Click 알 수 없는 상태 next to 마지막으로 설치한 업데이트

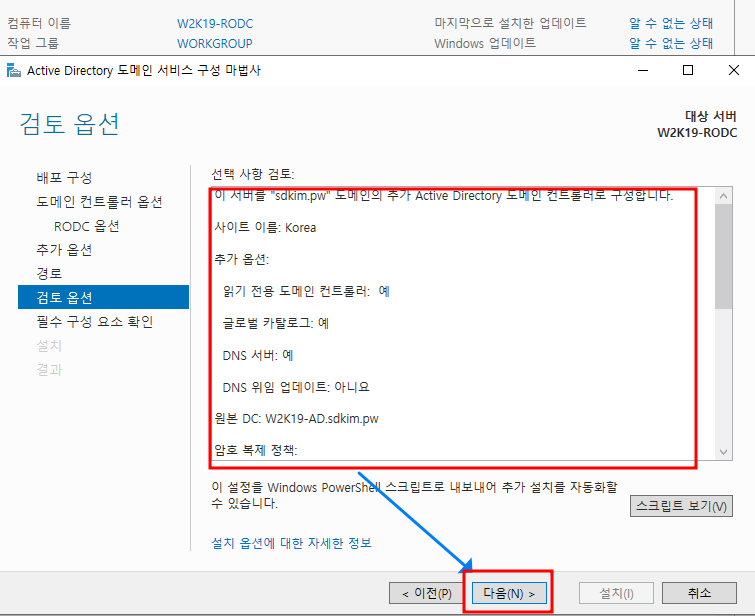coord(671,23)
